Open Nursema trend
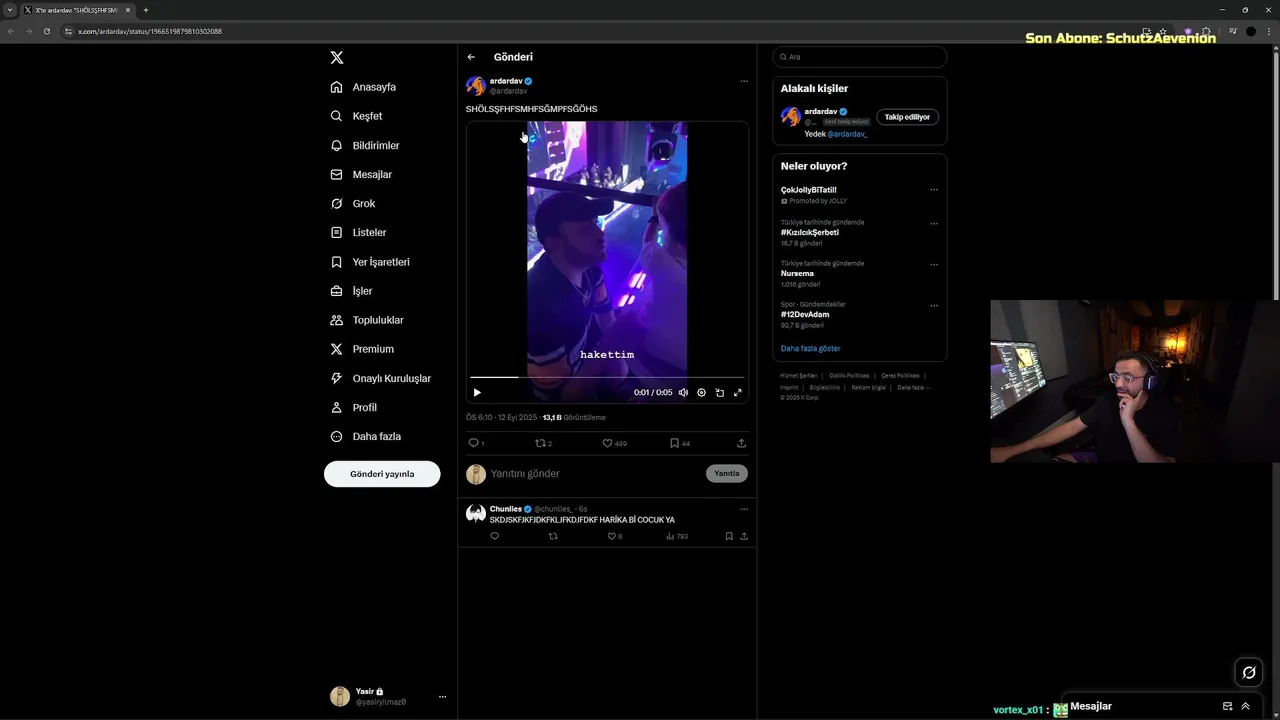 click(x=797, y=273)
